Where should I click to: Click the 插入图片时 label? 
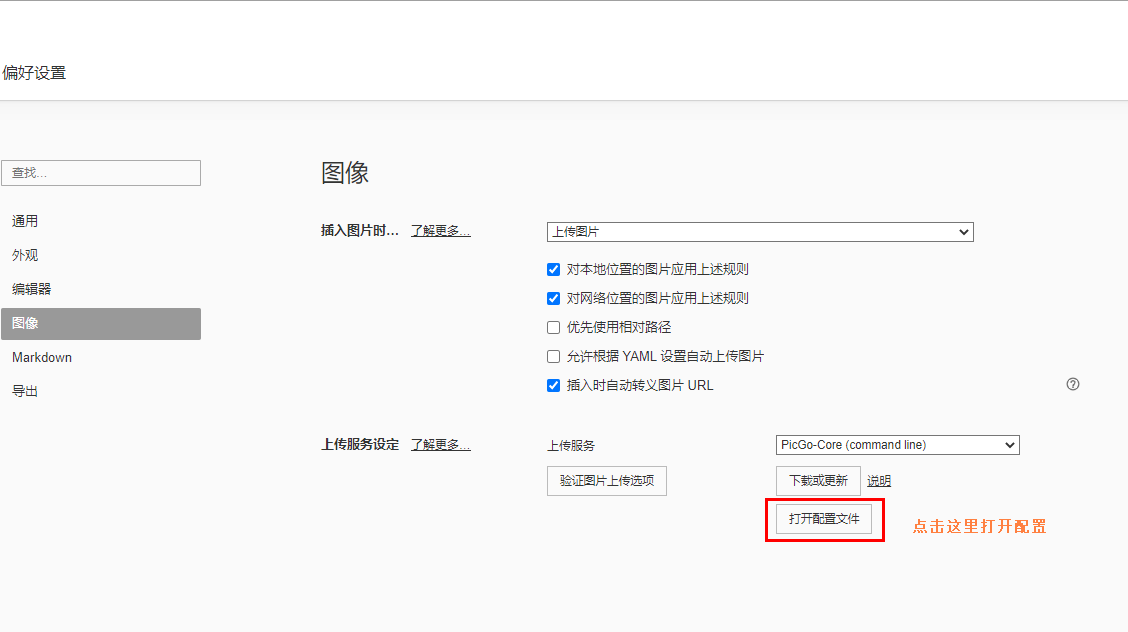360,231
